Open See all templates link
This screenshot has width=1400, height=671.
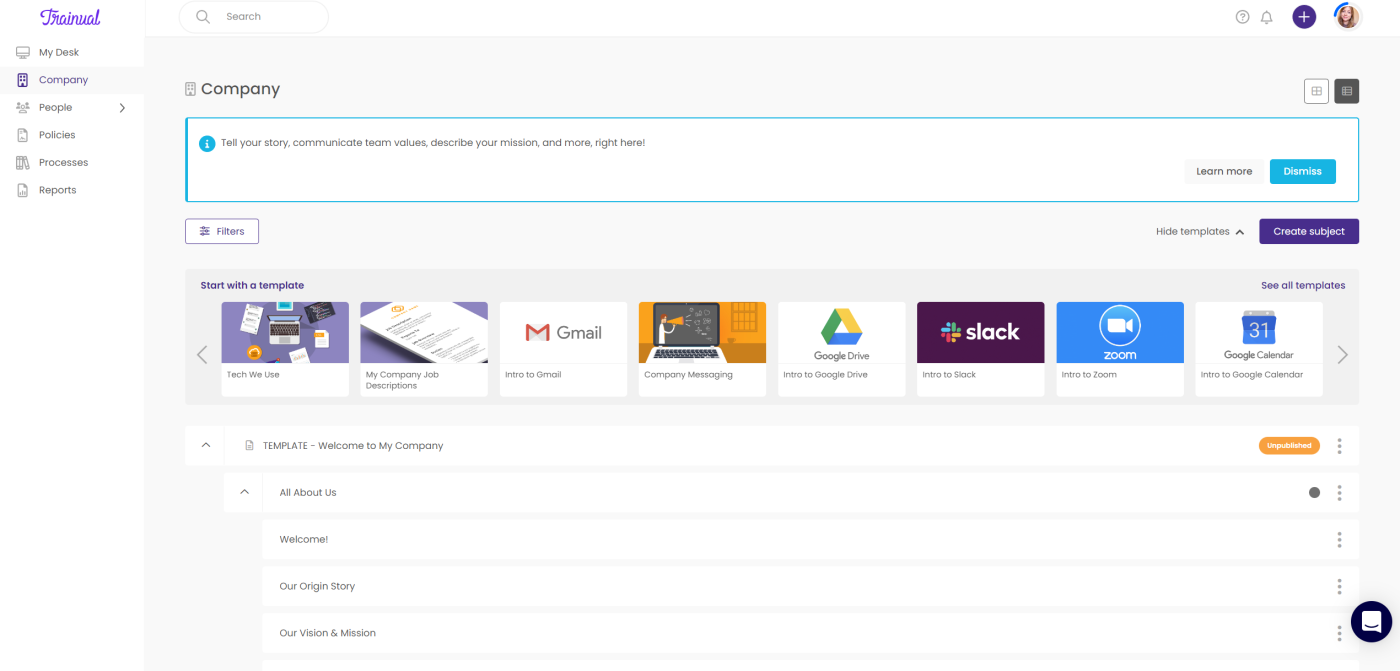[1303, 285]
